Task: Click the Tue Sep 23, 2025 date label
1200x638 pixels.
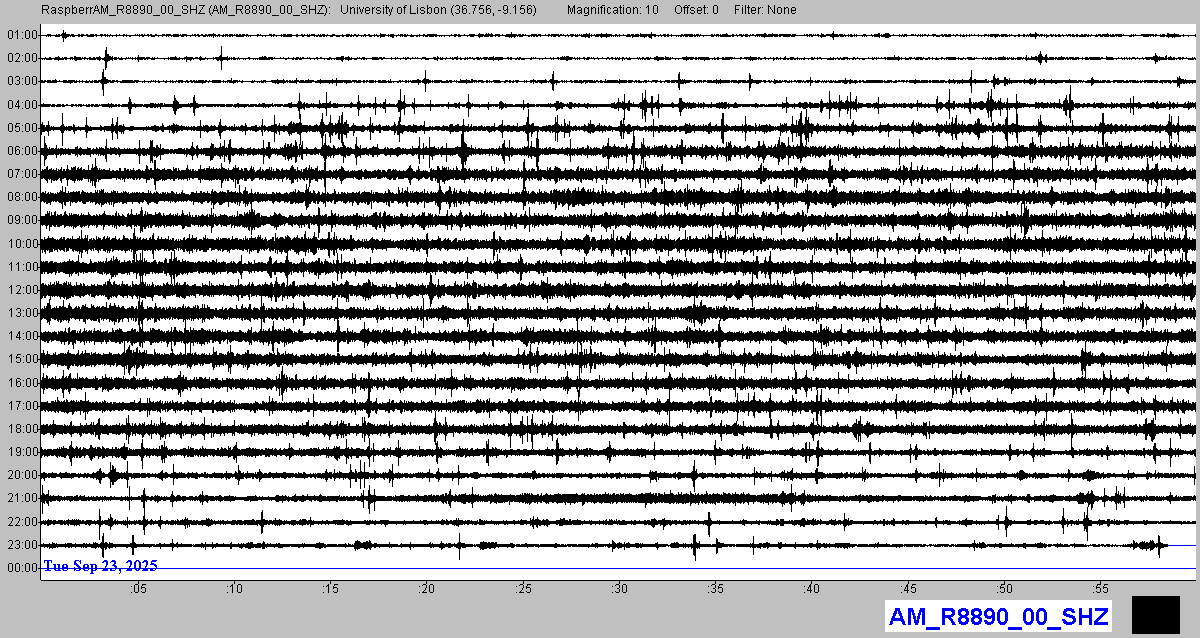Action: pyautogui.click(x=100, y=566)
